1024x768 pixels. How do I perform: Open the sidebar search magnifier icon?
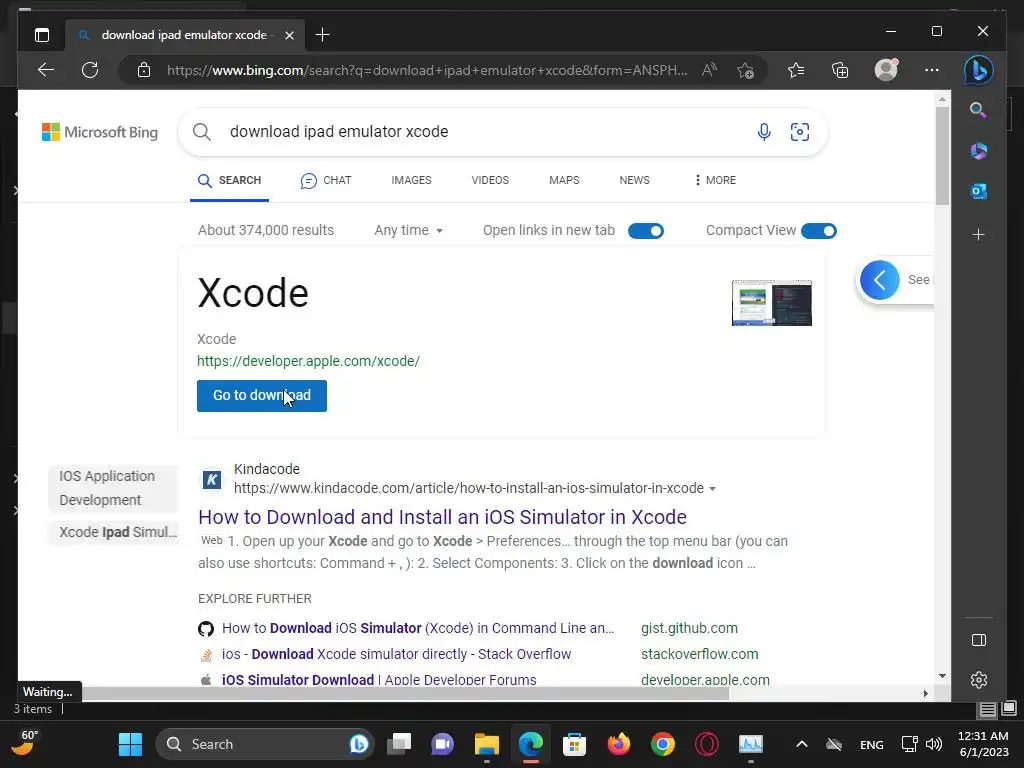pos(978,110)
